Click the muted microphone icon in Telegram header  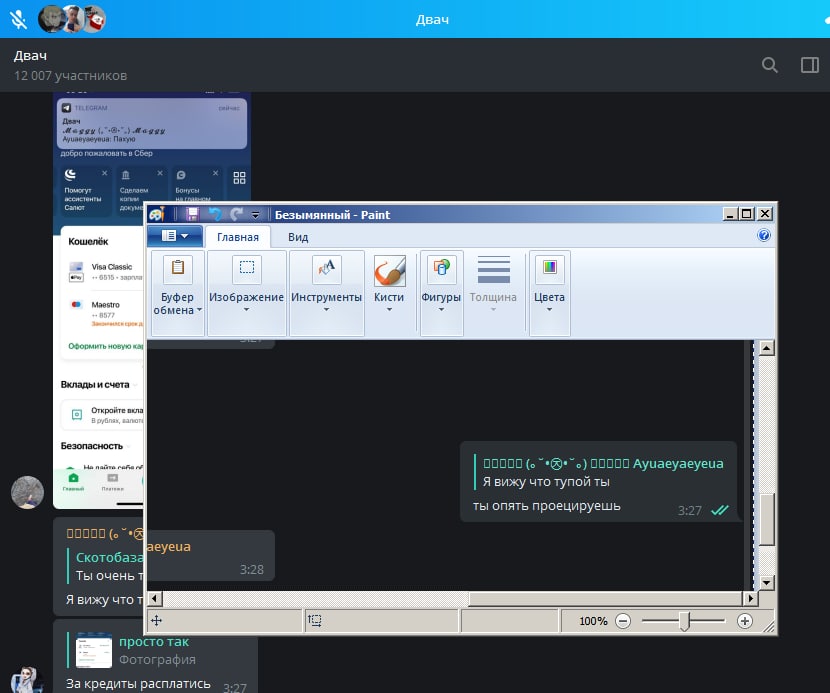(18, 20)
